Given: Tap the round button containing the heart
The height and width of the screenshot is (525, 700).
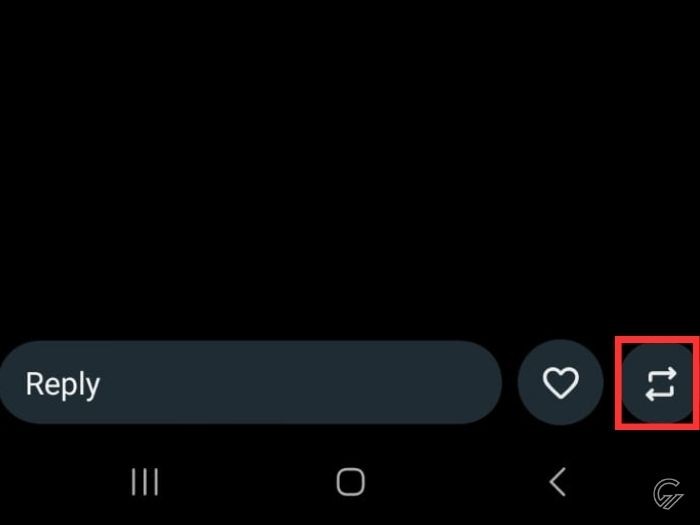Looking at the screenshot, I should pyautogui.click(x=560, y=383).
